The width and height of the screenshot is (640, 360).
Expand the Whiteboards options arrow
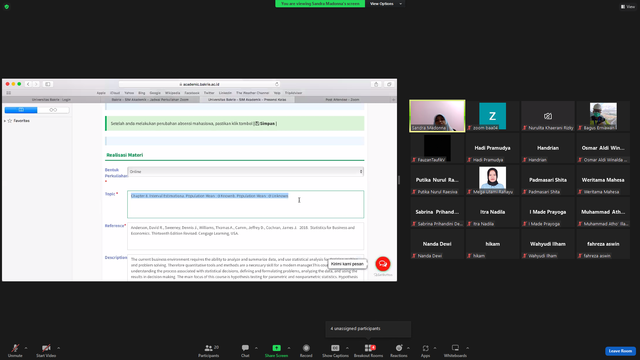coord(467,348)
